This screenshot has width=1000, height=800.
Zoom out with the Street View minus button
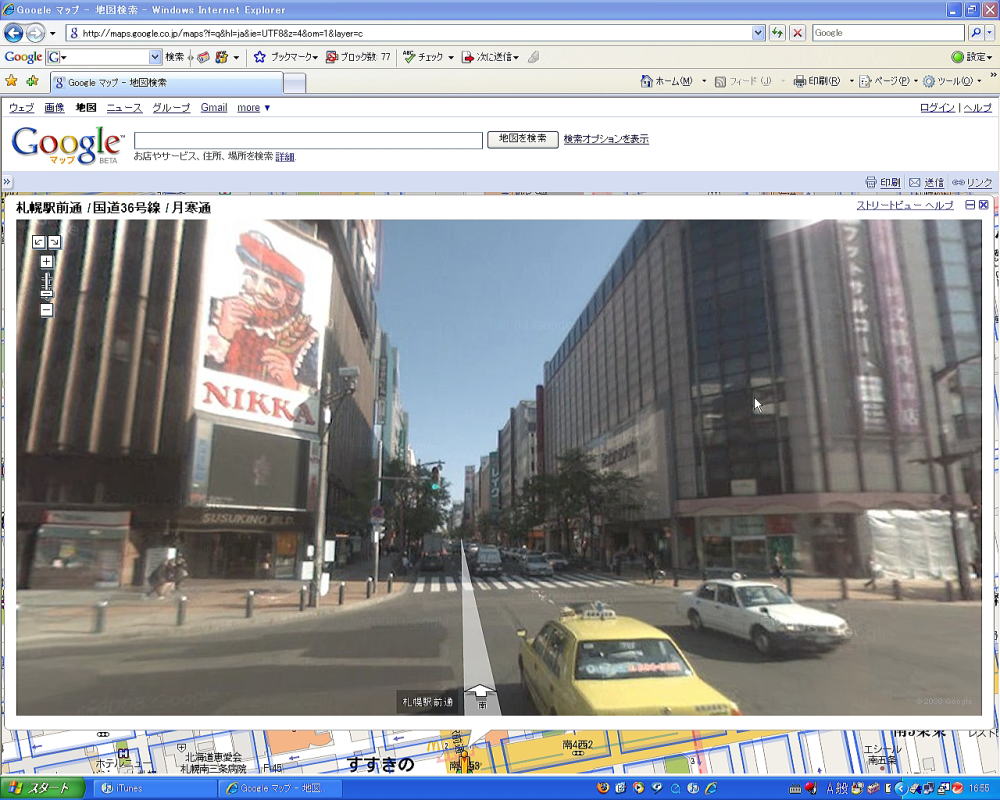pos(46,310)
